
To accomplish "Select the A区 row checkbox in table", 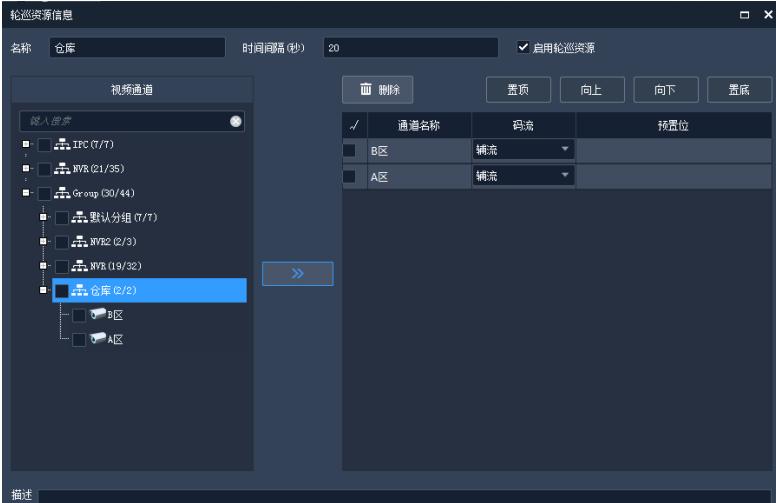I will 349,176.
